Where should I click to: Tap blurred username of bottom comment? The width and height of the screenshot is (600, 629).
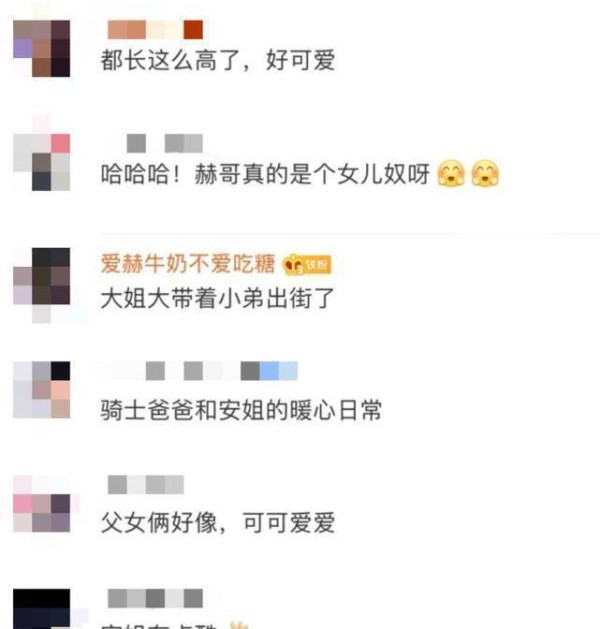pos(155,599)
